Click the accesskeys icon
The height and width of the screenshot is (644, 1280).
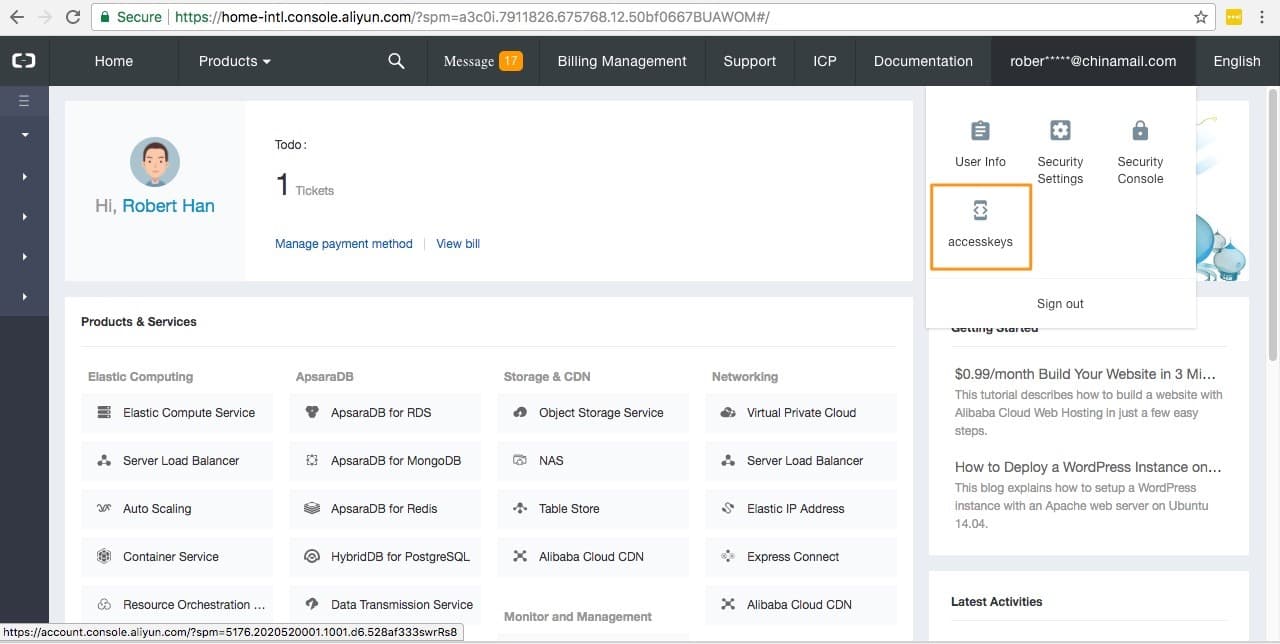coord(980,210)
